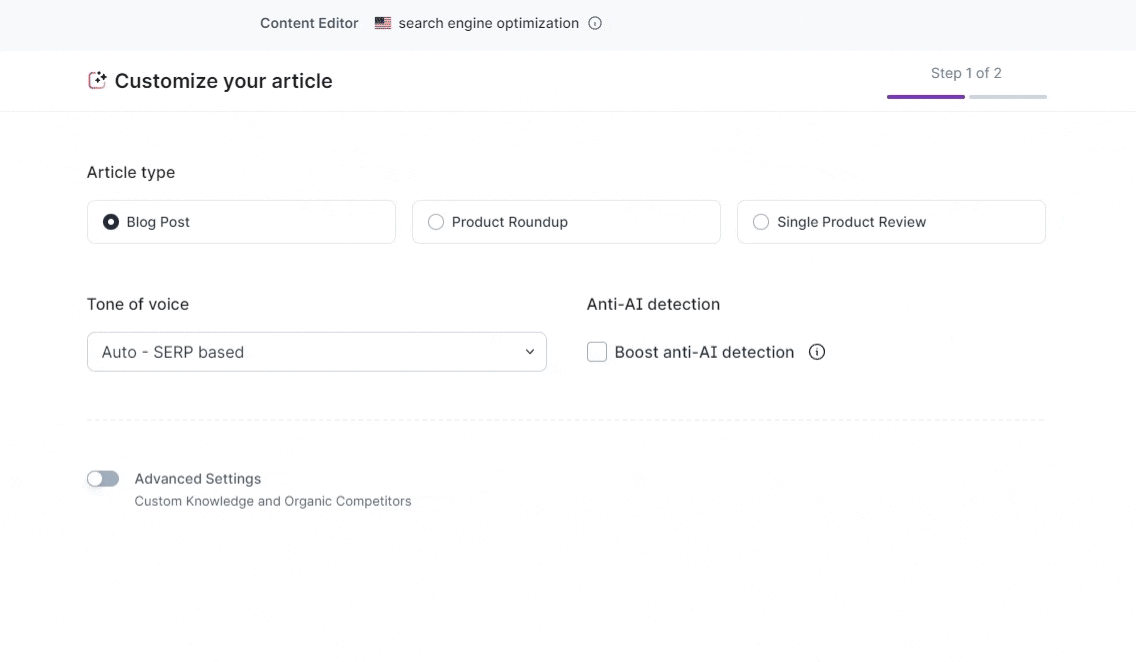
Task: Click the Content Editor header label
Action: coord(309,23)
